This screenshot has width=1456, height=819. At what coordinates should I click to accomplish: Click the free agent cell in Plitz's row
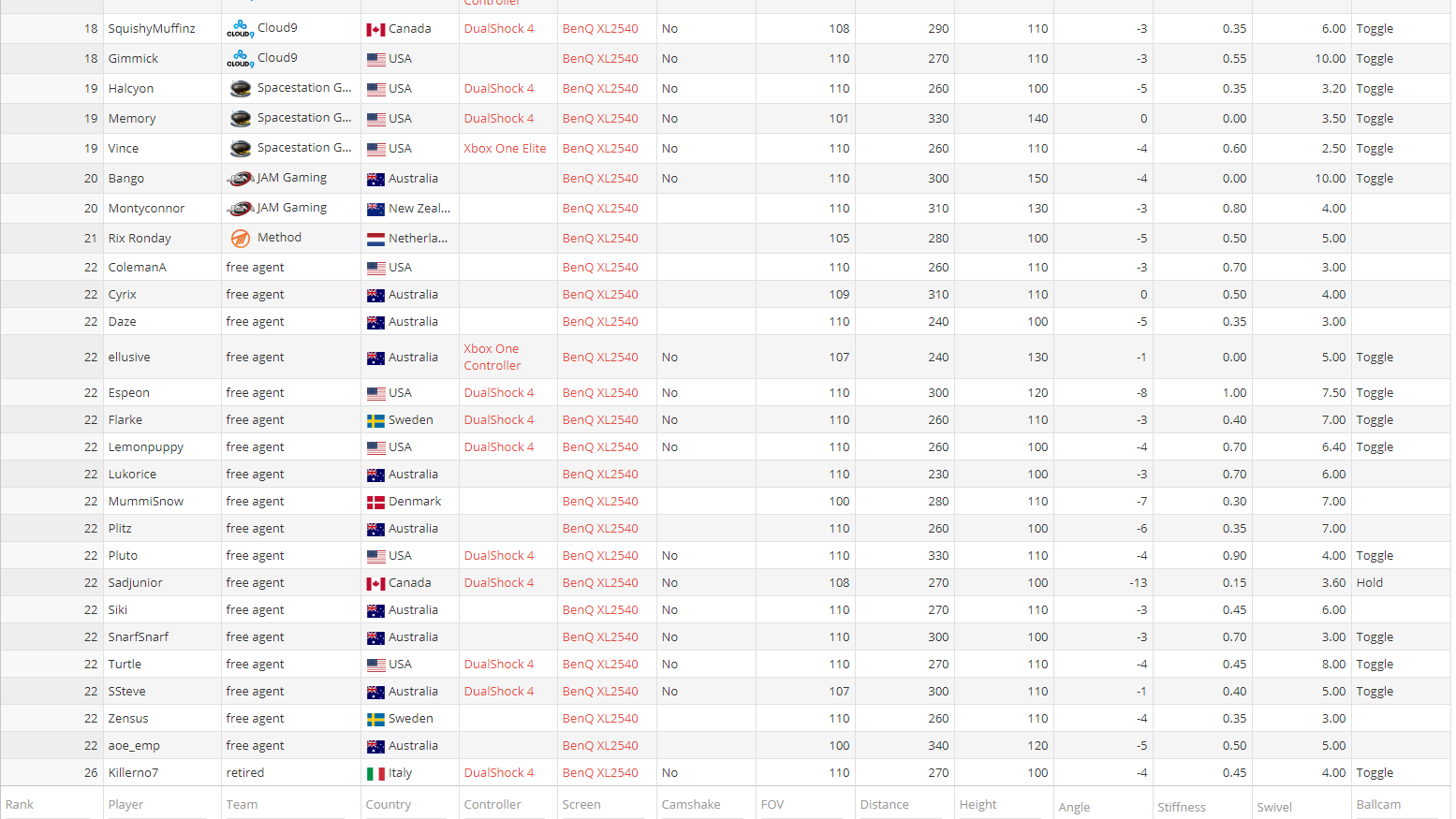256,529
